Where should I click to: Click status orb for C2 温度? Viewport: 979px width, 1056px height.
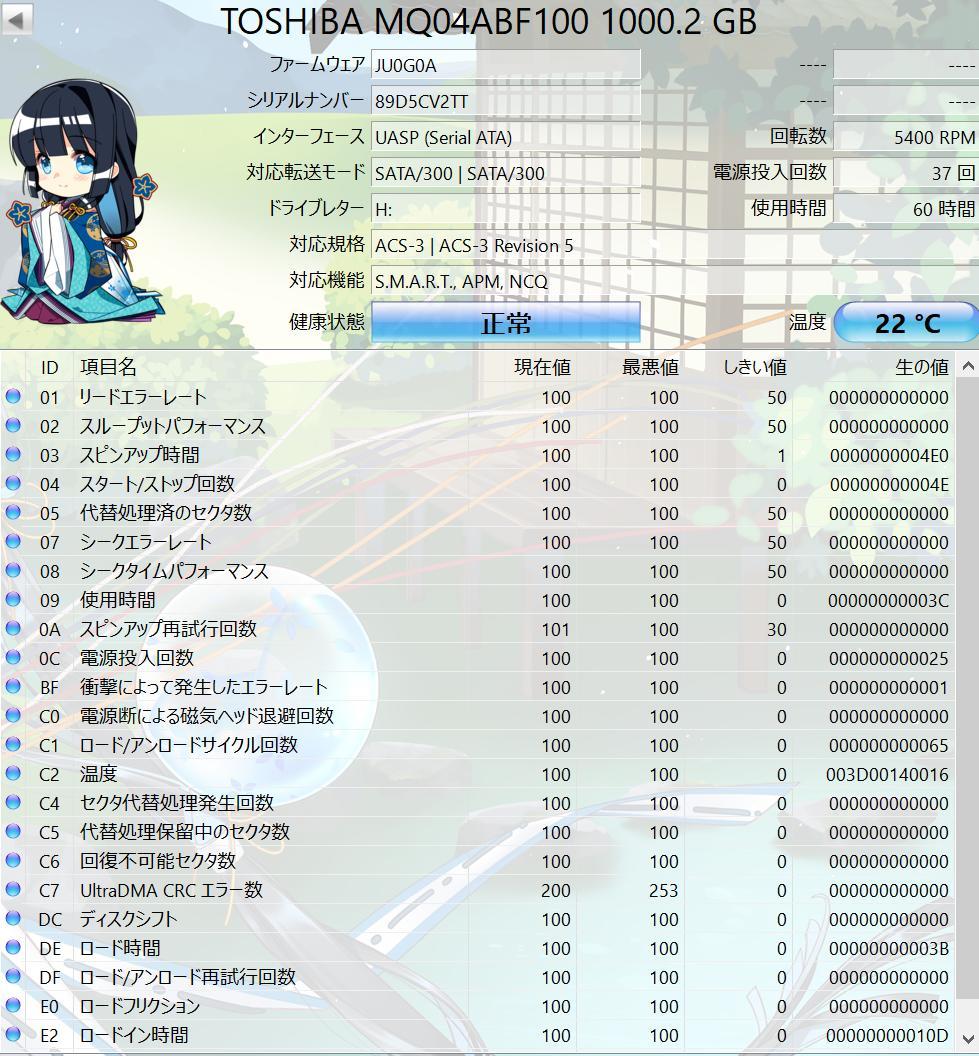13,773
